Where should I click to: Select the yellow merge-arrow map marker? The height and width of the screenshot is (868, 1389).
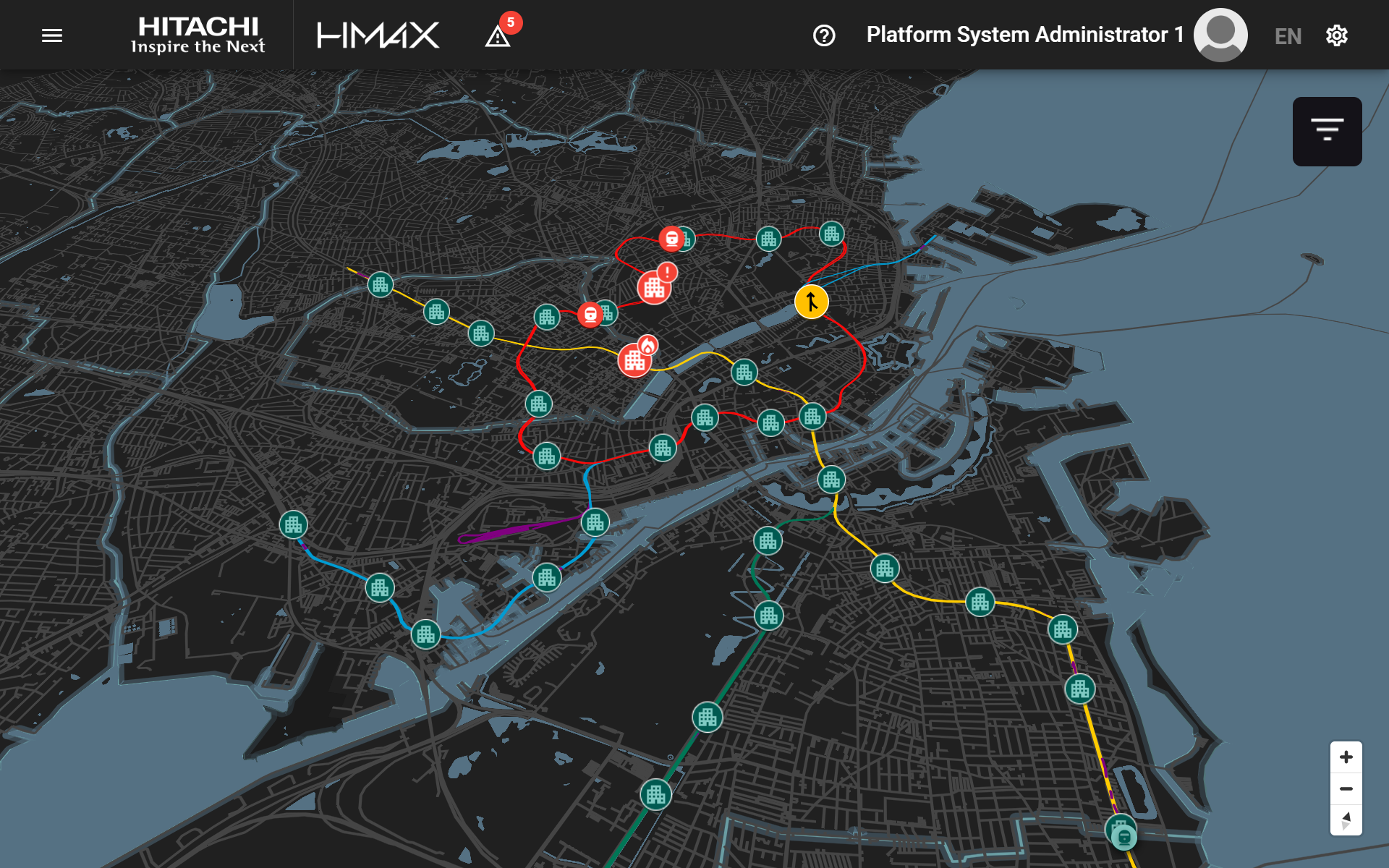(811, 302)
